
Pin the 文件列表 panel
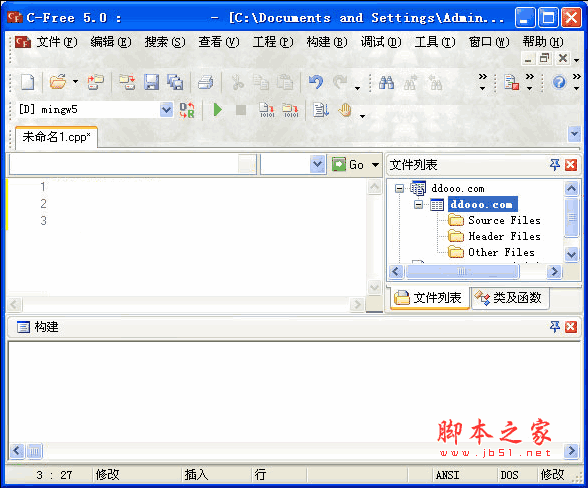[x=555, y=165]
